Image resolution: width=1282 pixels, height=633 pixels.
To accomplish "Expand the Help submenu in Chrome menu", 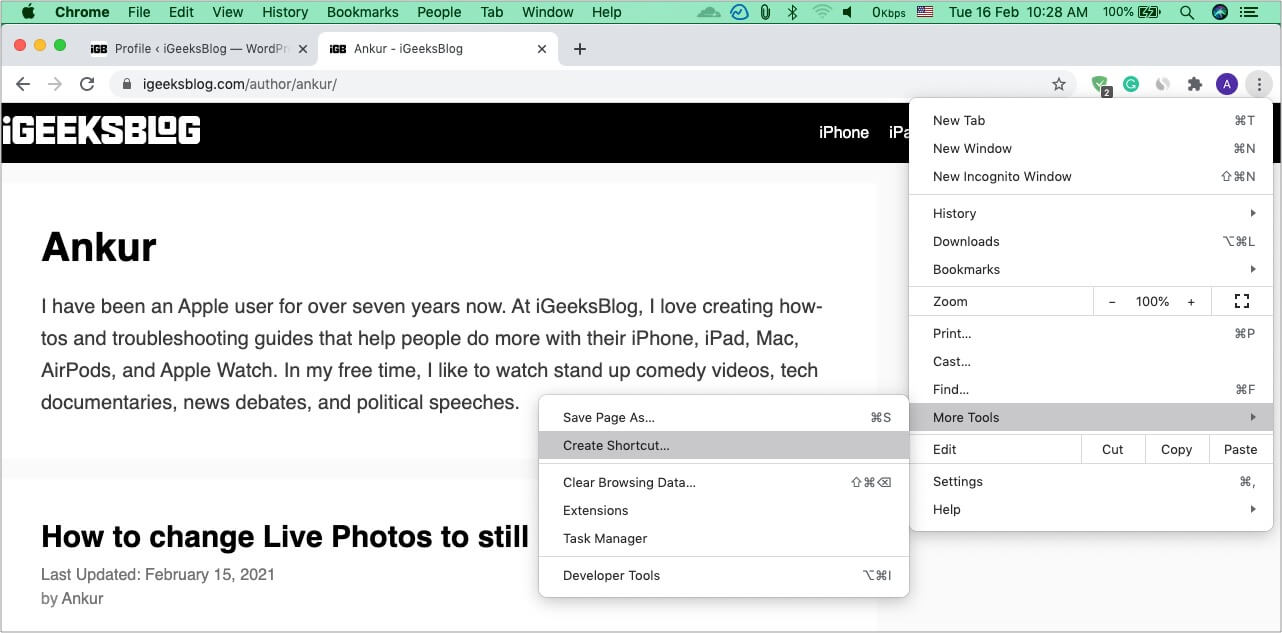I will [1091, 509].
